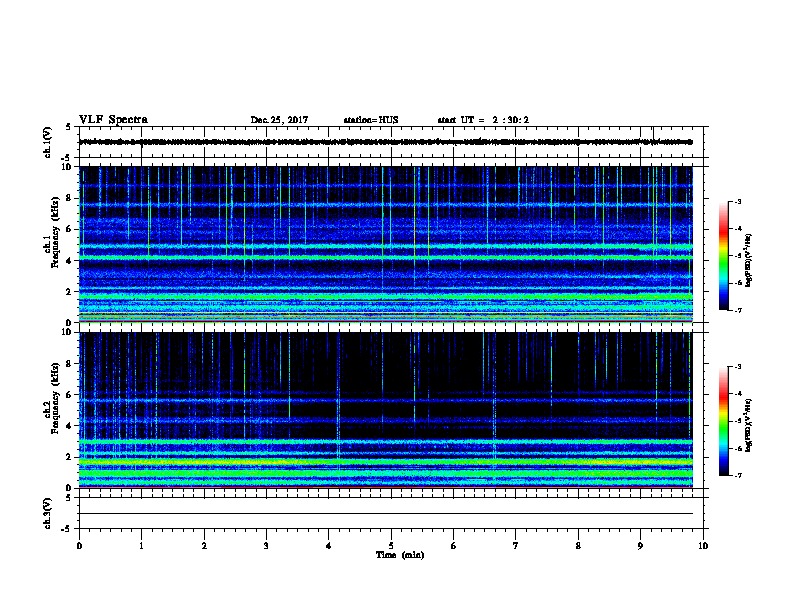This screenshot has height=612, width=792.
Task: Click the "Time (min)" axis label
Action: pos(400,555)
